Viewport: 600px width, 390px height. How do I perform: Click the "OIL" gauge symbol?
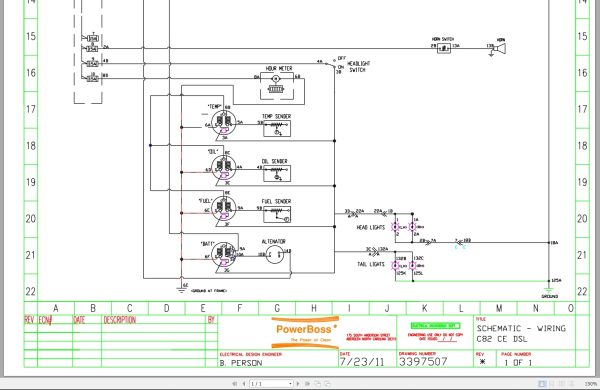(224, 168)
